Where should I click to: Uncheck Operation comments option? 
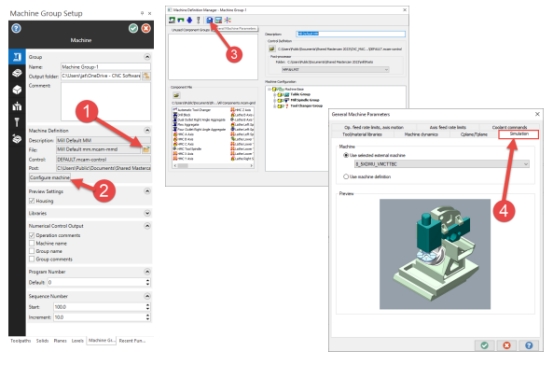(32, 235)
